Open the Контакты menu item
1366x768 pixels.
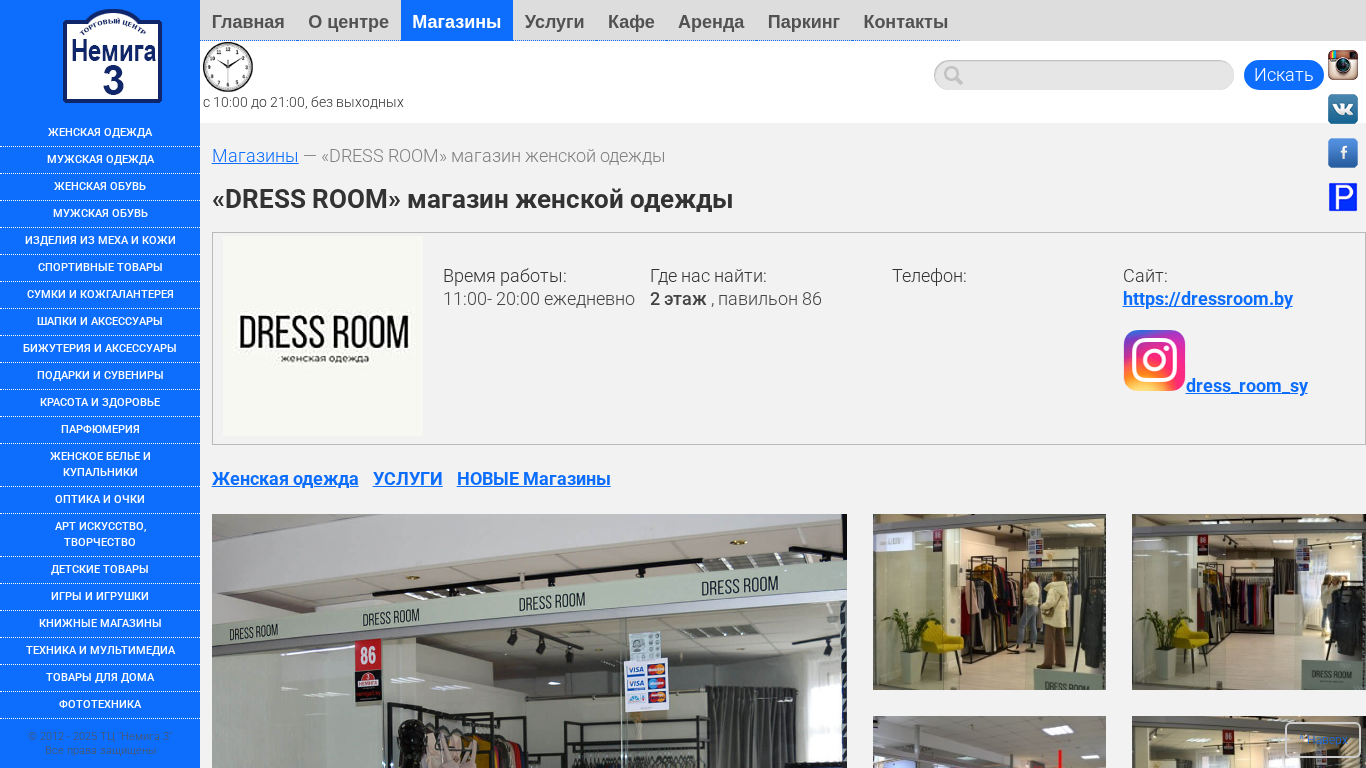point(906,21)
